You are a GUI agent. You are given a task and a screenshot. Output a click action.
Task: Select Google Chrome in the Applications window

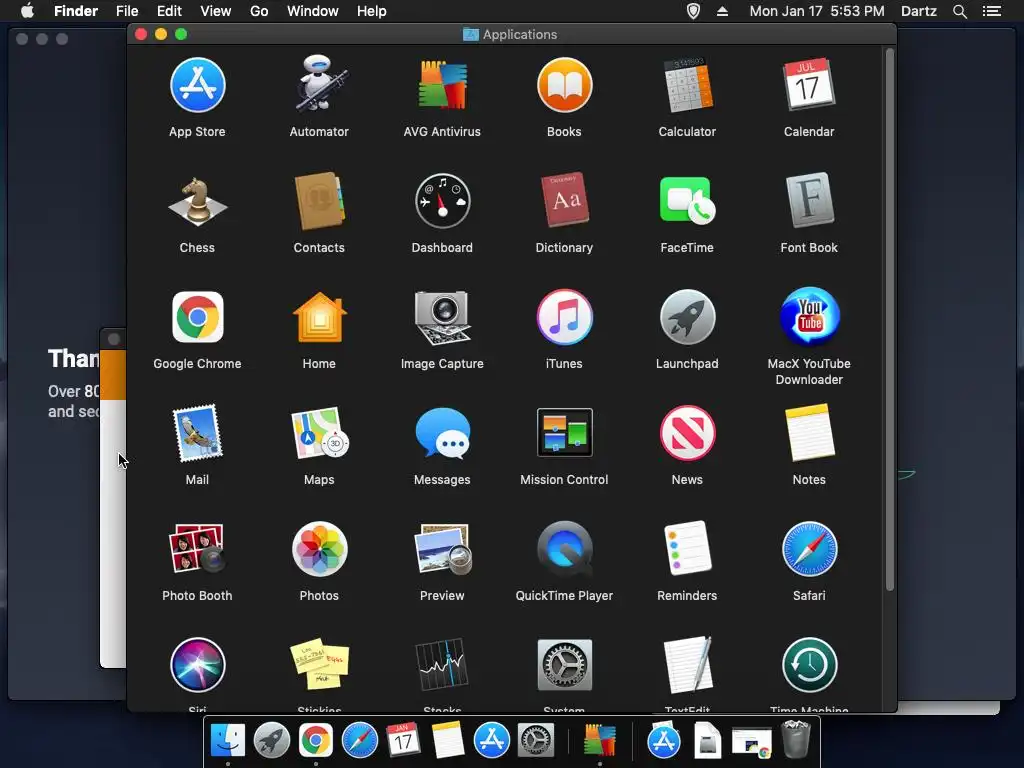197,317
